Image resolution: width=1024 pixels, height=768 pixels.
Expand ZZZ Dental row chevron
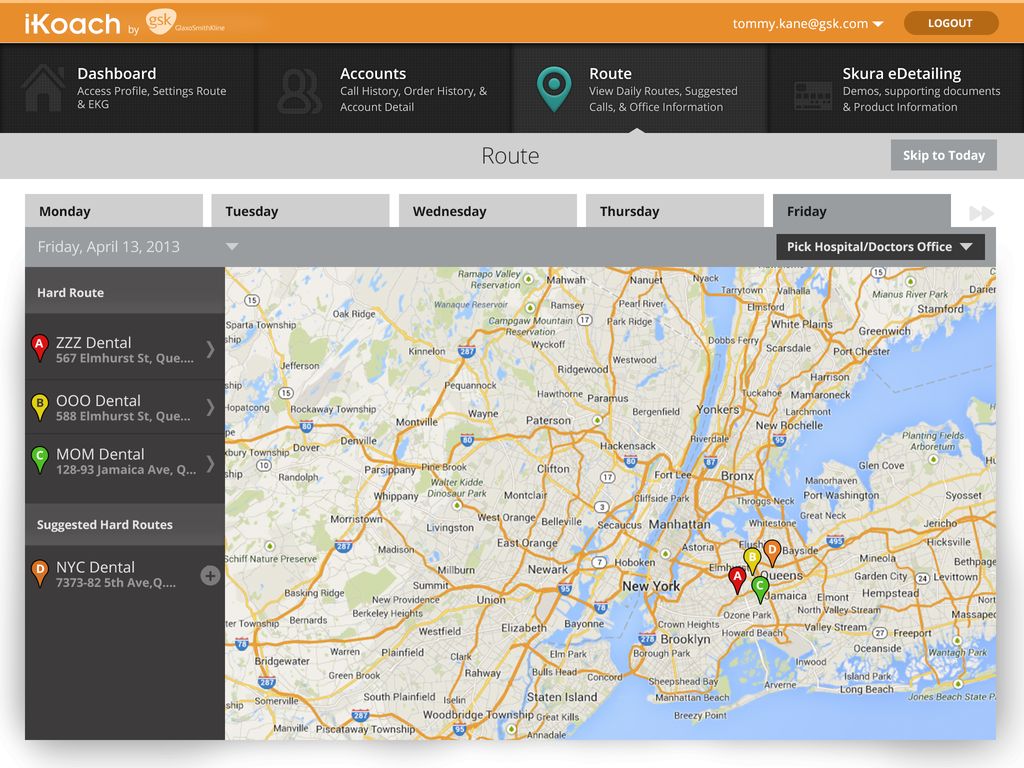(210, 349)
